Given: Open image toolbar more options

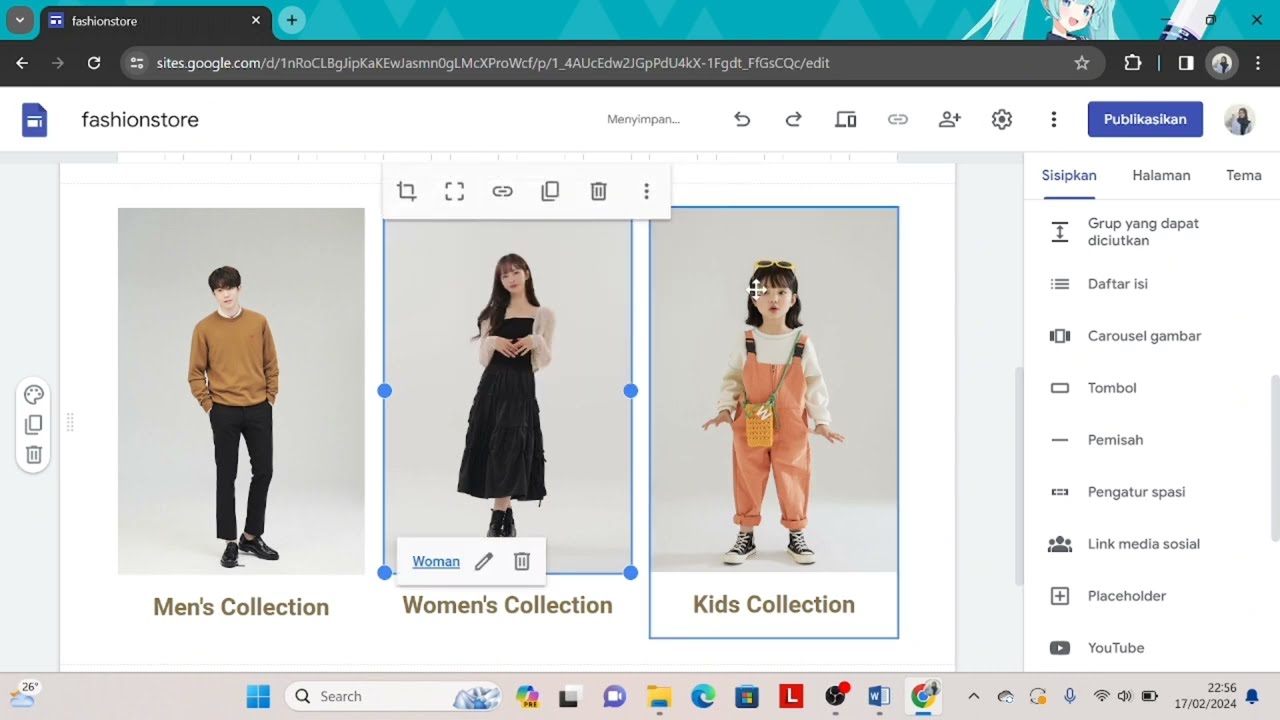Looking at the screenshot, I should point(646,191).
